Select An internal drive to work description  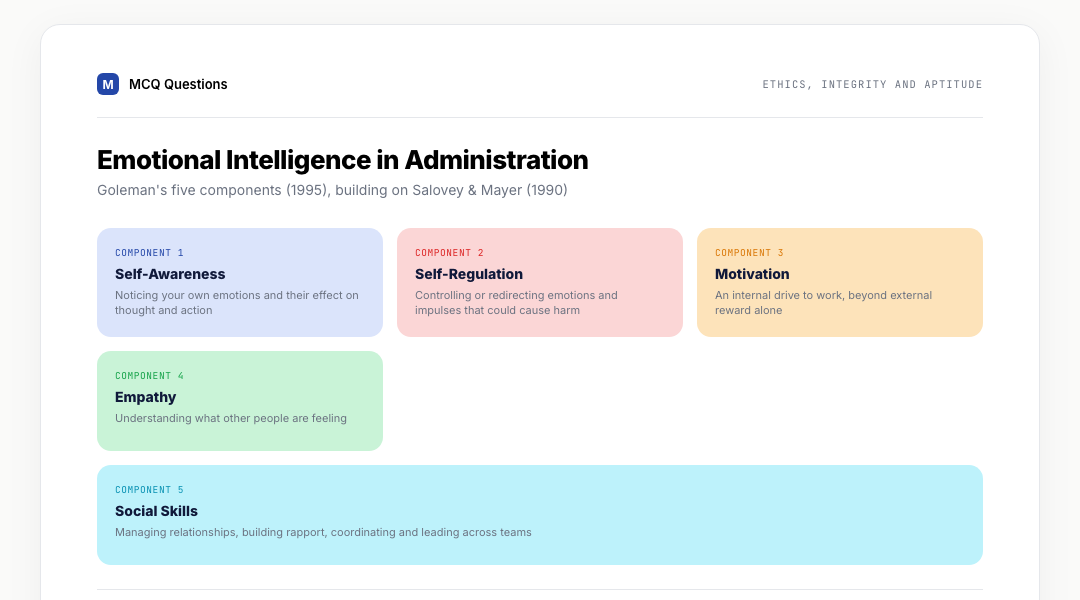point(823,302)
